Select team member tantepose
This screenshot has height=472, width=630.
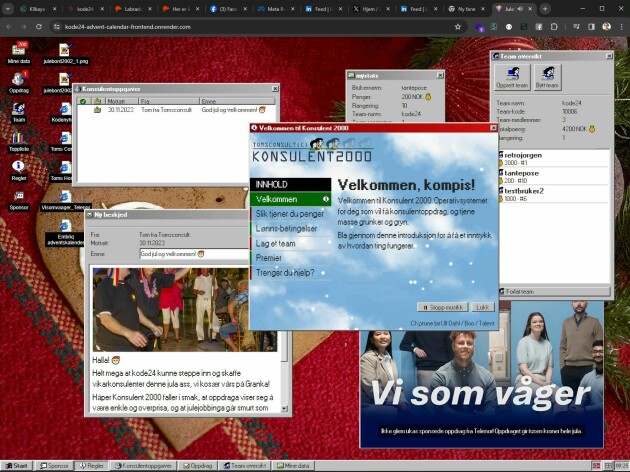[554, 176]
